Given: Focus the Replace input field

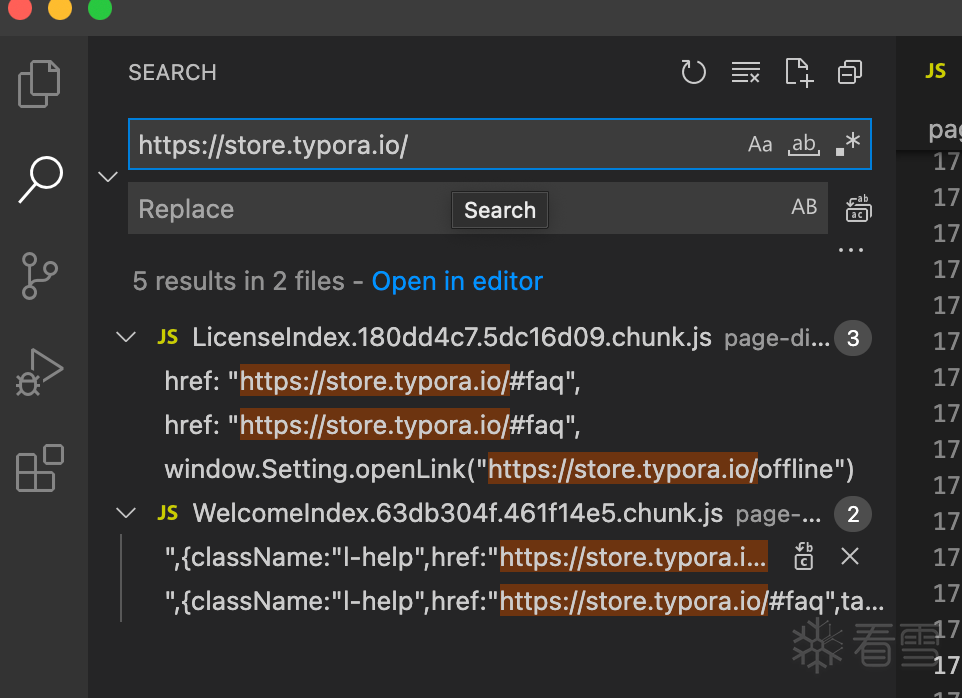Looking at the screenshot, I should tap(477, 209).
